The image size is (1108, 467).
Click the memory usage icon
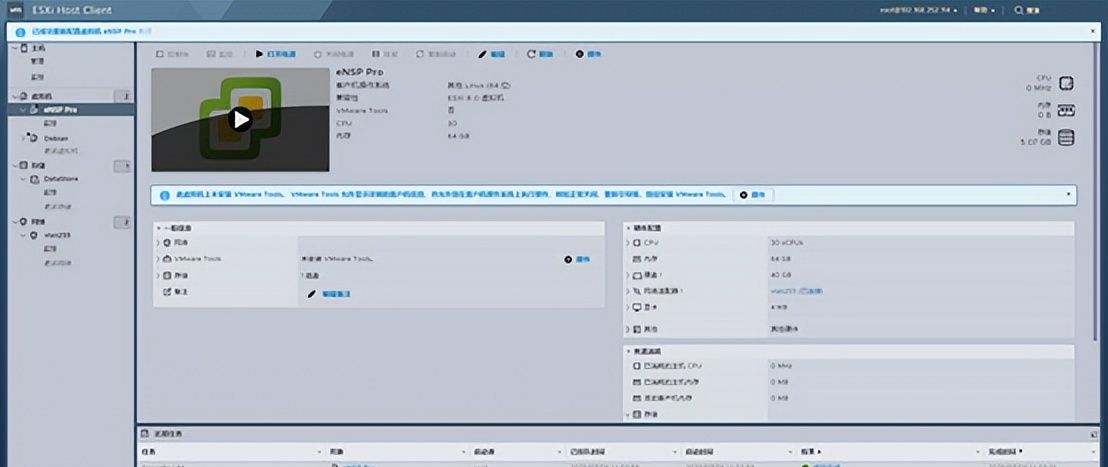click(x=1066, y=110)
